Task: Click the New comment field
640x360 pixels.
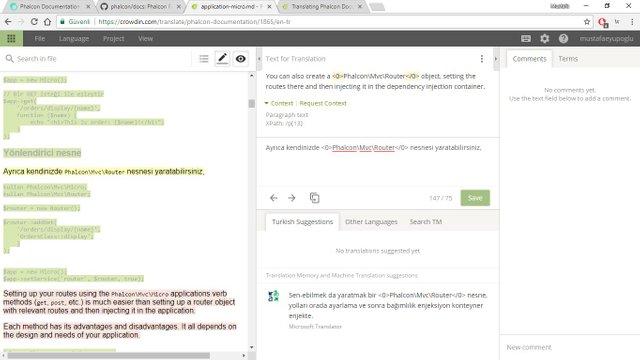Action: 570,347
